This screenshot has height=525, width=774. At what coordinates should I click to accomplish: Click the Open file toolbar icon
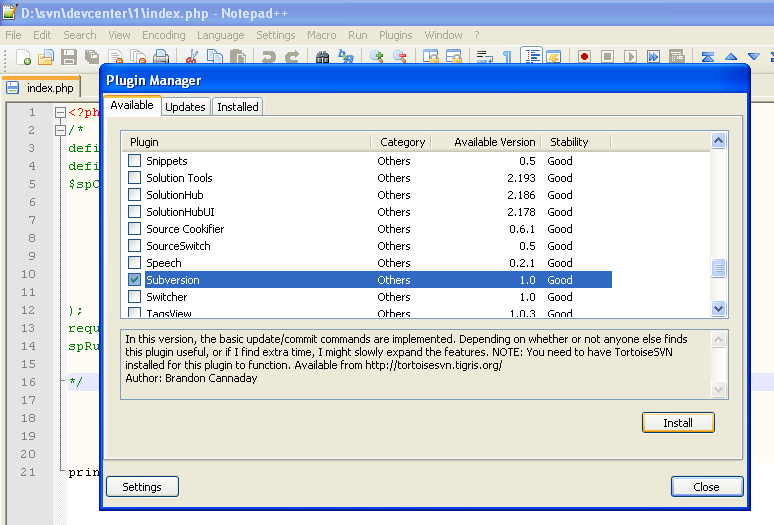[x=46, y=57]
